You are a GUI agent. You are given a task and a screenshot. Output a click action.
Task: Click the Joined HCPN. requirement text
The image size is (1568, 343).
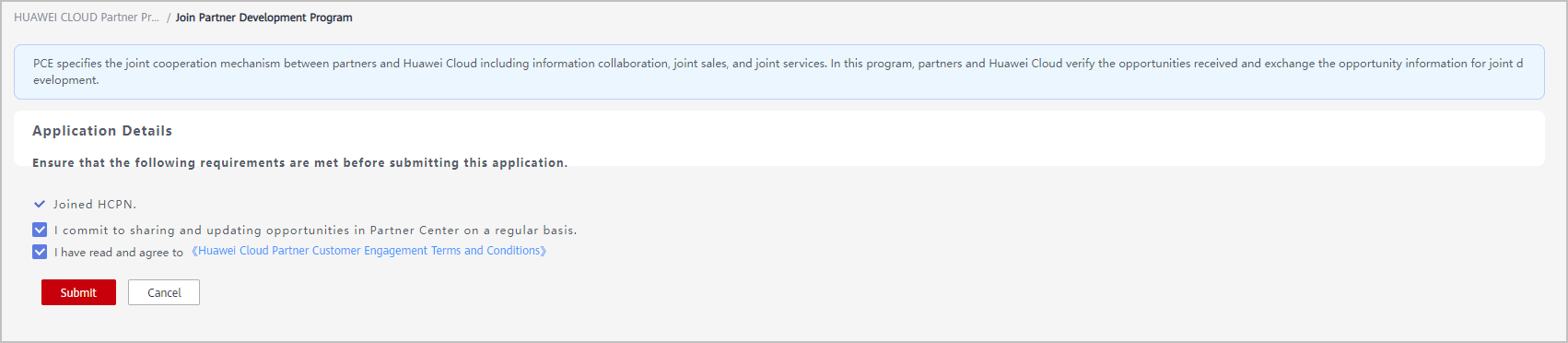tap(95, 205)
